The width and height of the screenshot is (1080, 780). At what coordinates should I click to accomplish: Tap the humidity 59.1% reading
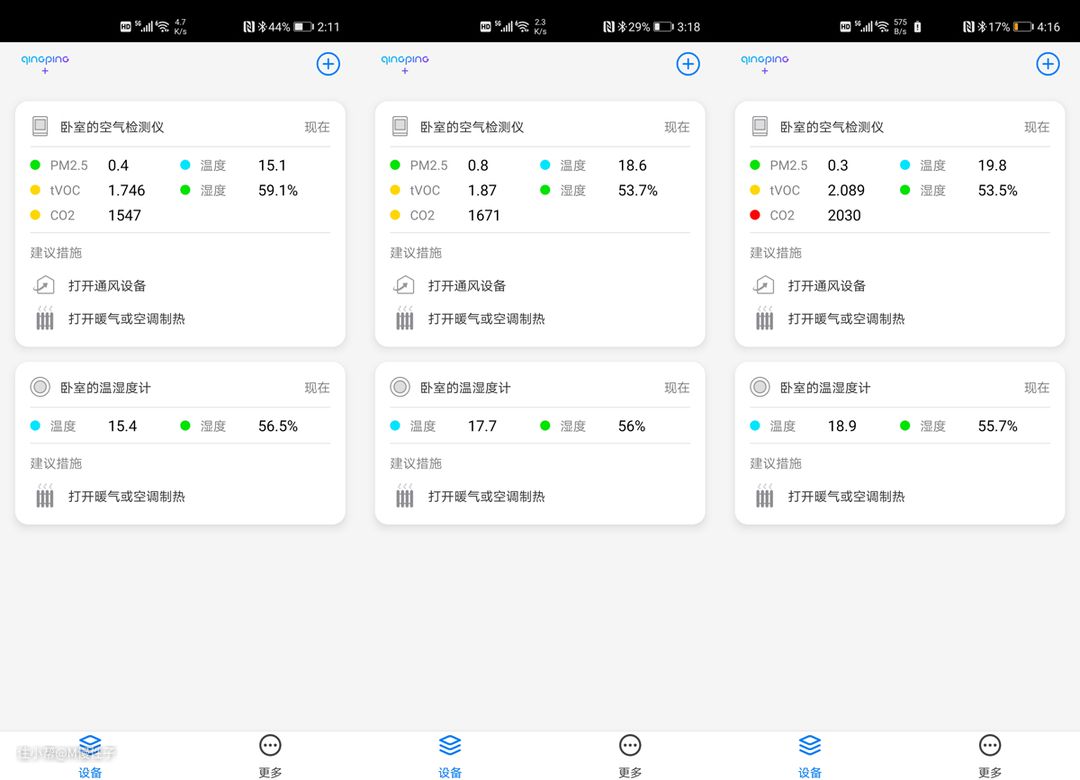[x=277, y=190]
